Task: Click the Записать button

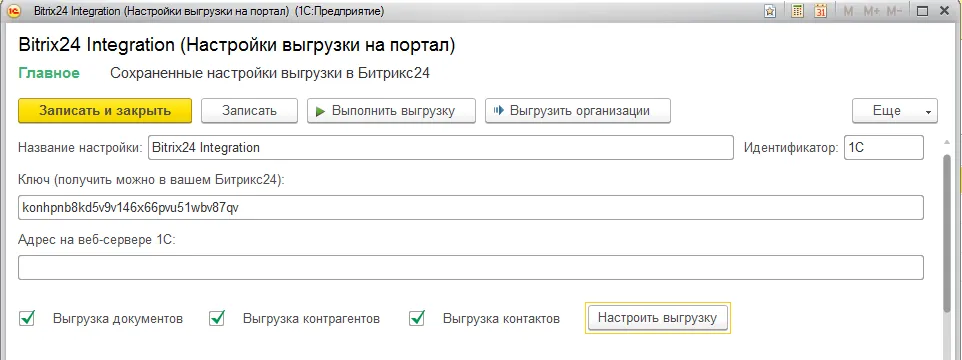Action: click(x=249, y=111)
